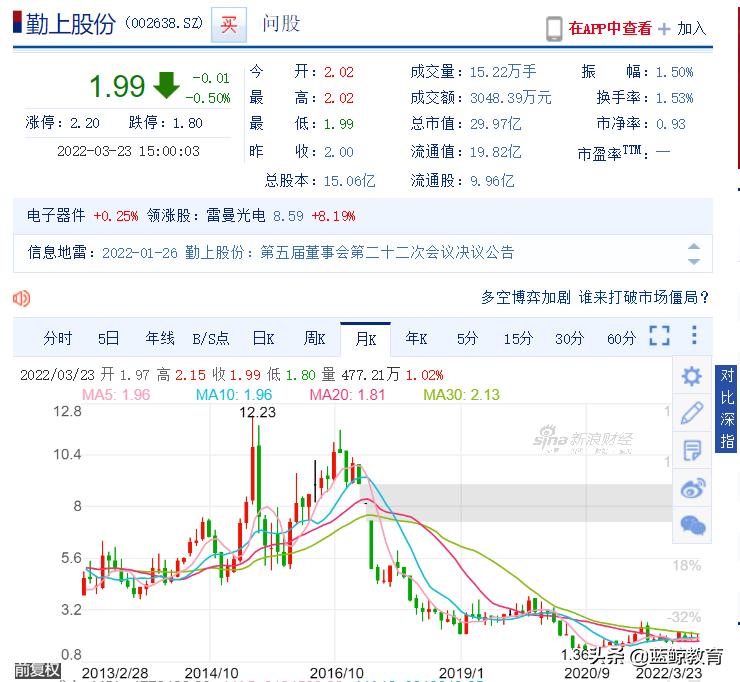Click the fullscreen expand chart icon
740x682 pixels.
pyautogui.click(x=659, y=336)
